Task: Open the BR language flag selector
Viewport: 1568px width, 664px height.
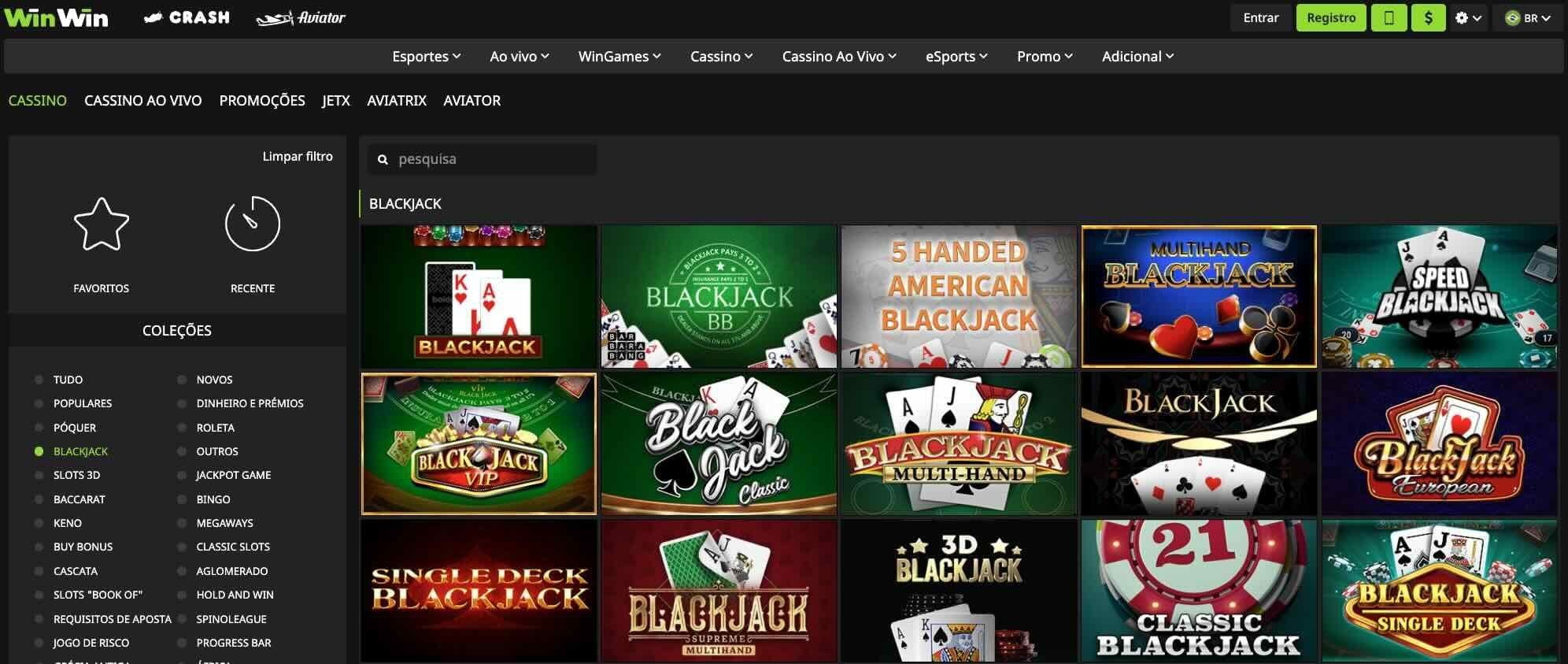Action: (1527, 17)
